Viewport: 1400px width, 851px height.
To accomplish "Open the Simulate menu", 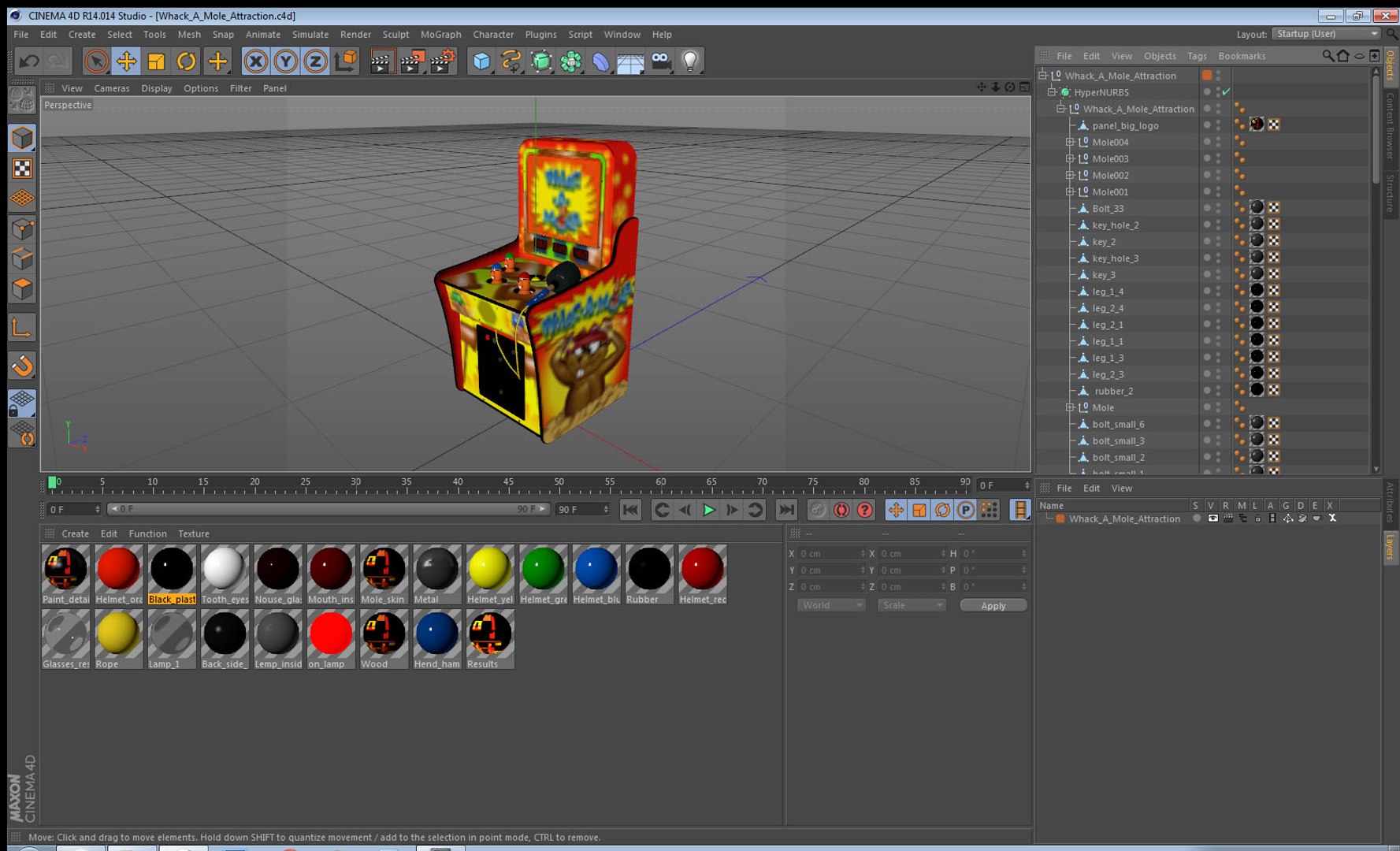I will (310, 35).
